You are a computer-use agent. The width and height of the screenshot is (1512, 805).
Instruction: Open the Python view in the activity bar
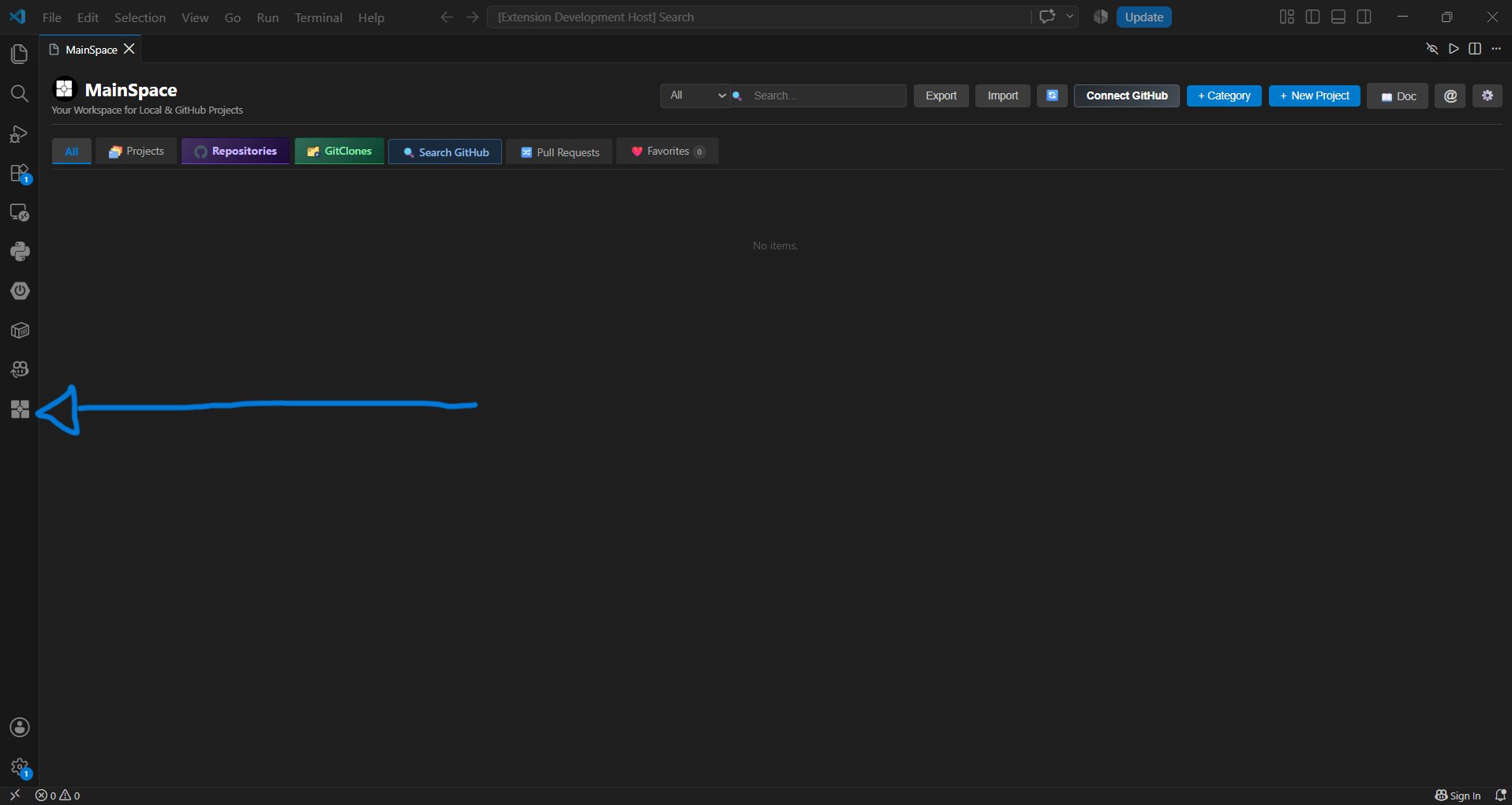[x=20, y=252]
